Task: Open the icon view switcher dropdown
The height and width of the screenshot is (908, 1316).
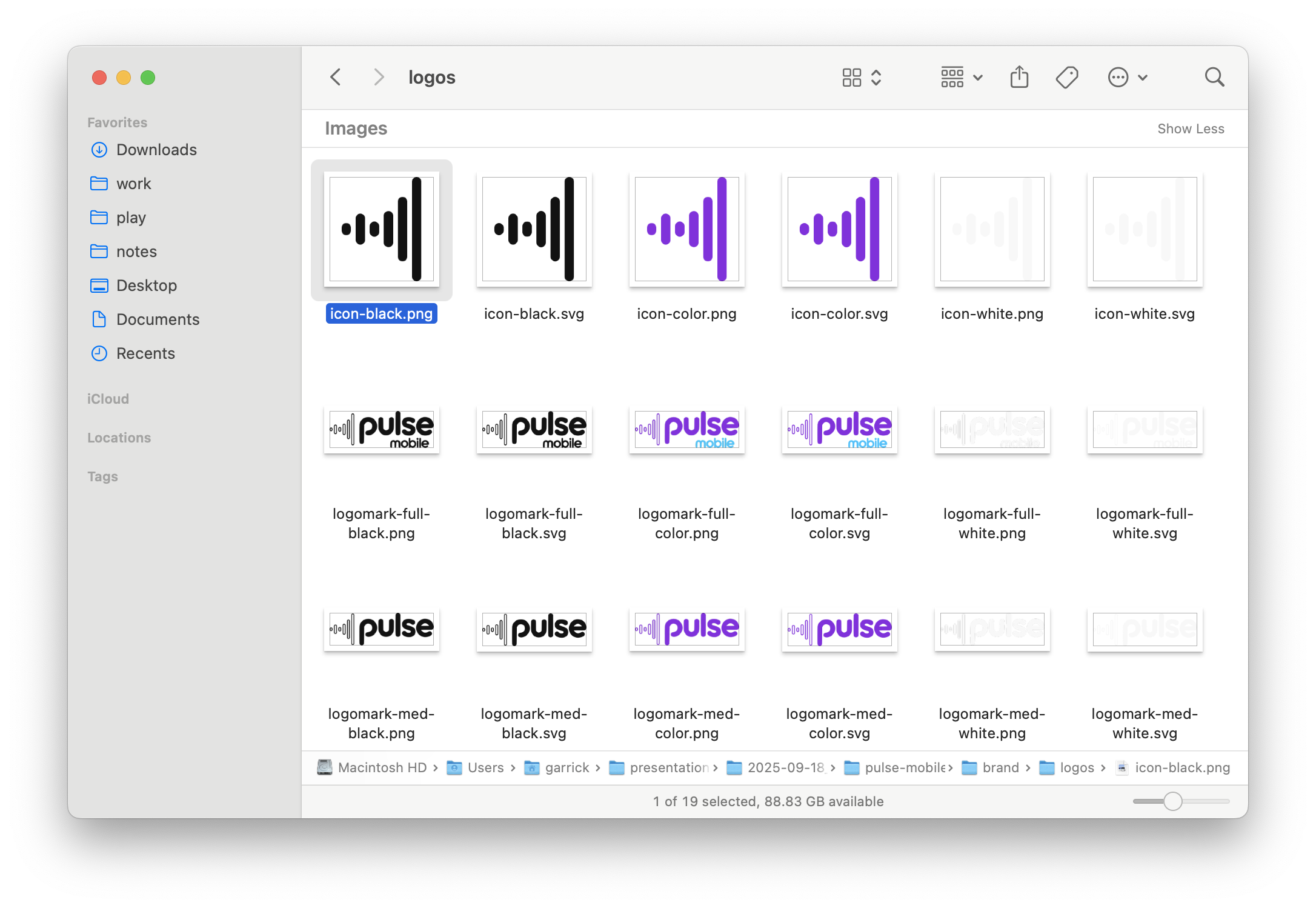Action: tap(861, 77)
